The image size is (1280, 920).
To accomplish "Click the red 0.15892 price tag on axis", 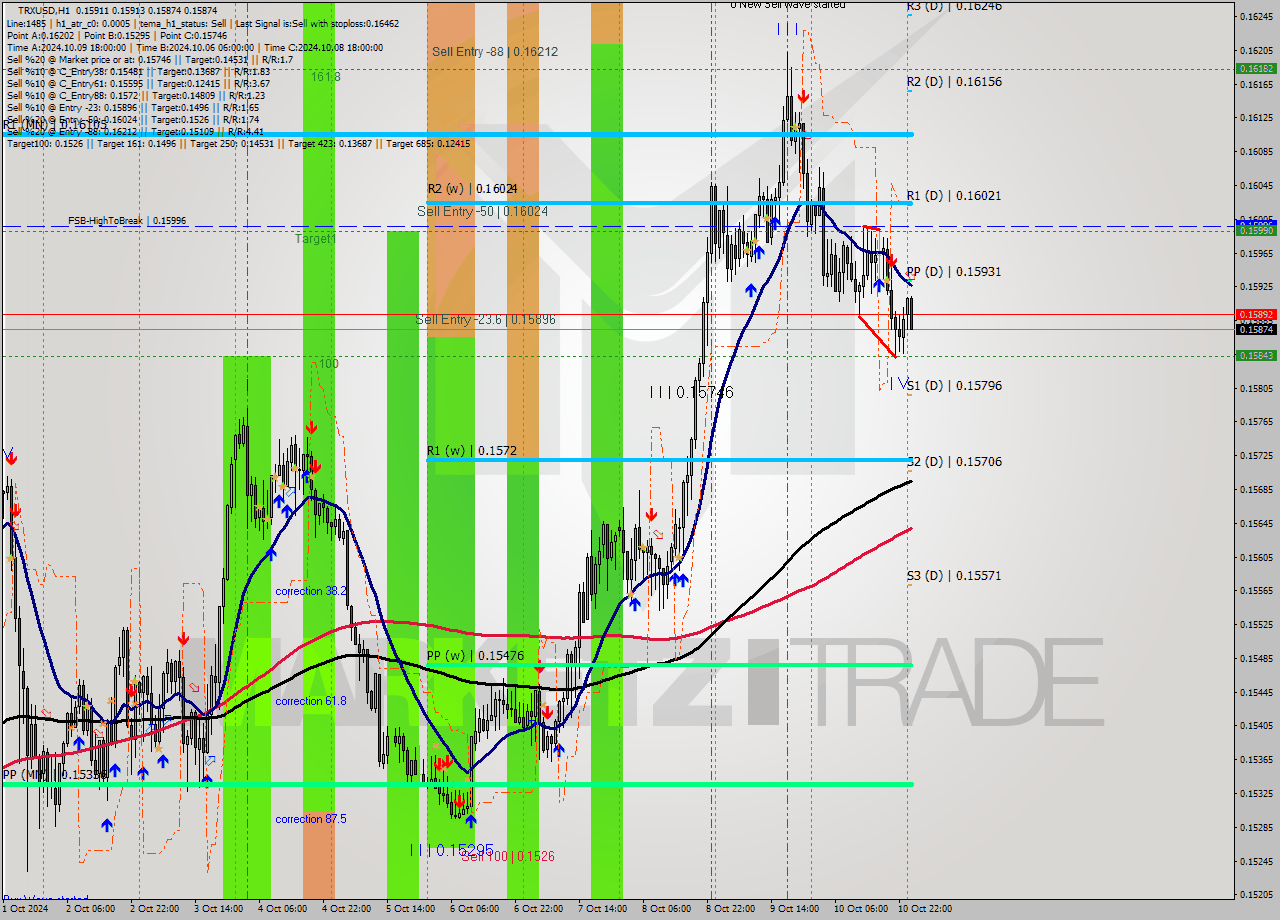I will pos(1256,314).
